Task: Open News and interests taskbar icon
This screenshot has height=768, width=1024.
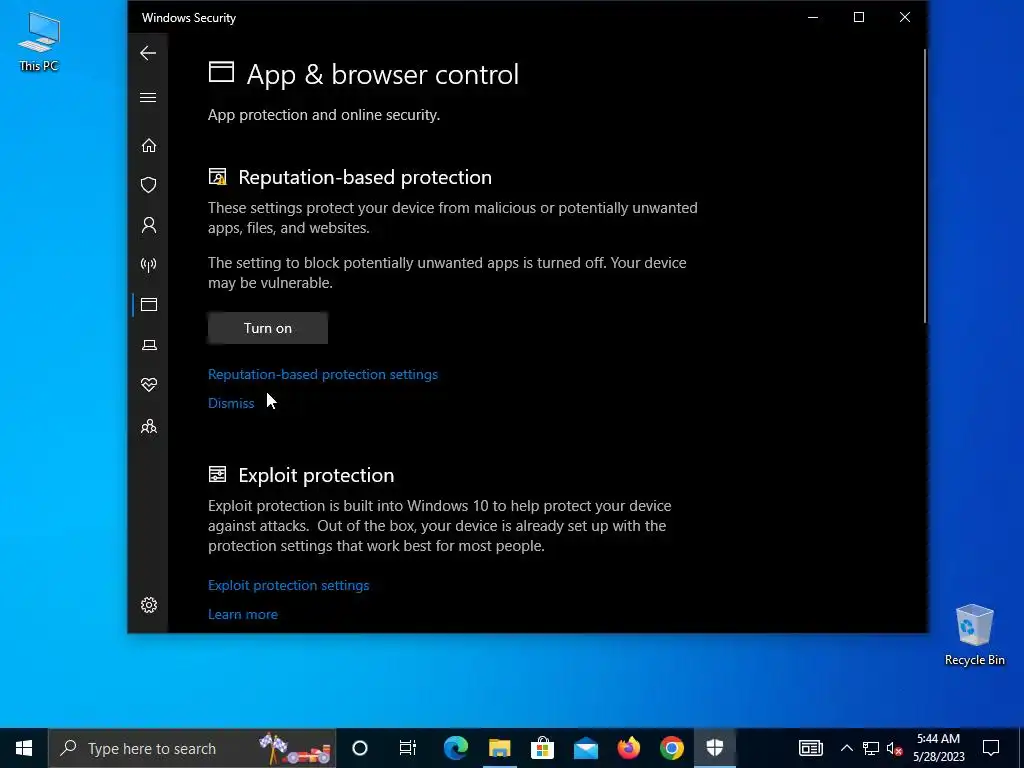Action: point(810,748)
